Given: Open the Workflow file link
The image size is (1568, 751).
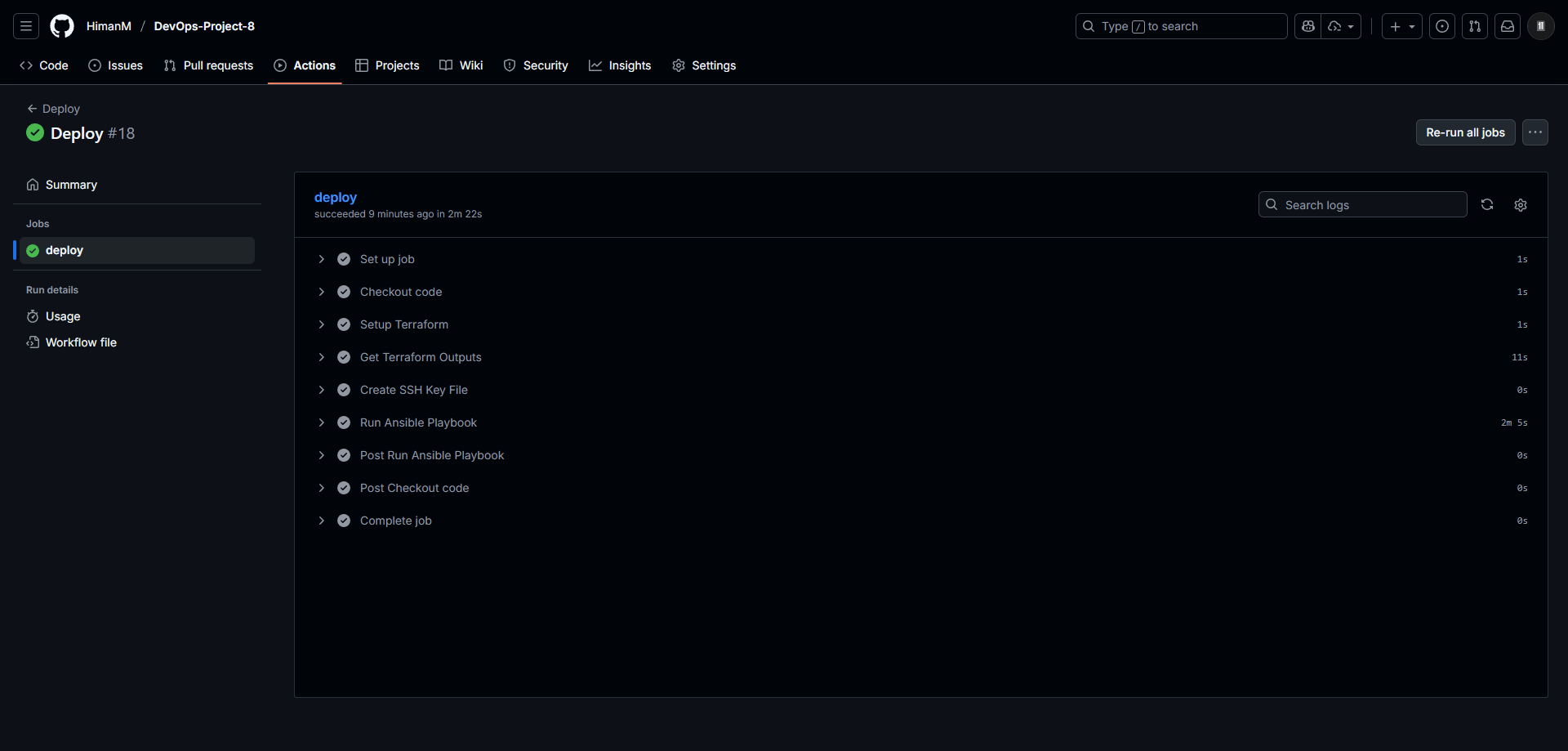Looking at the screenshot, I should [x=81, y=342].
